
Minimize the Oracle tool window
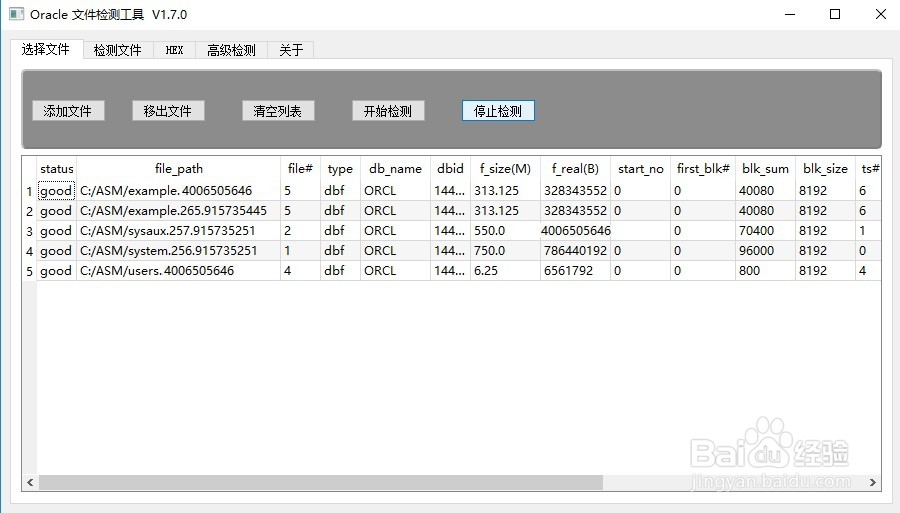pyautogui.click(x=790, y=14)
